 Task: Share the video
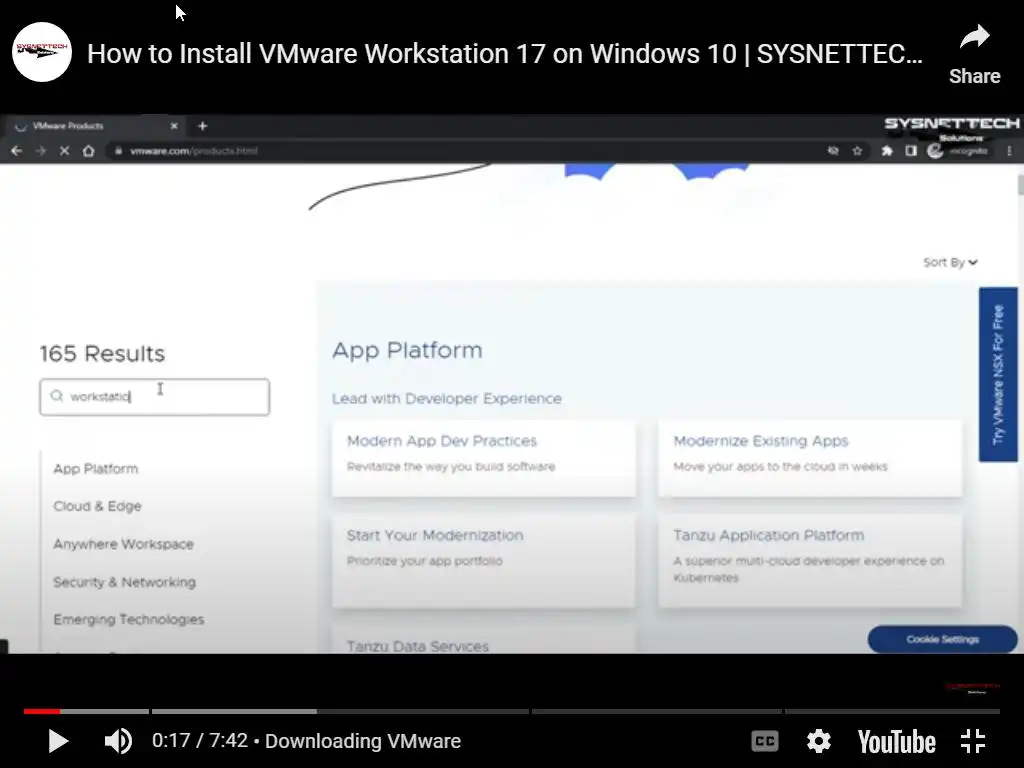click(x=974, y=56)
